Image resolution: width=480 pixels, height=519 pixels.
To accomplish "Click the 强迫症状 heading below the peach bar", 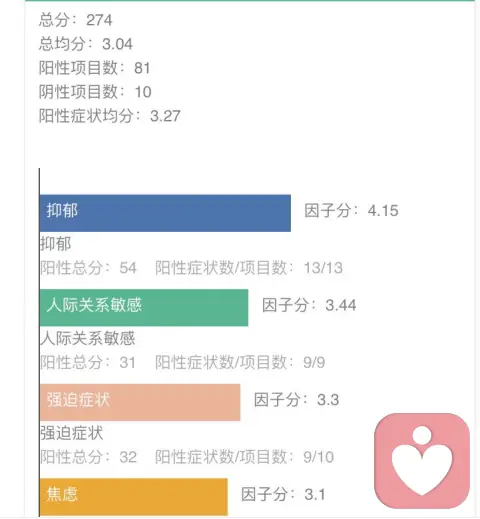I will (72, 433).
